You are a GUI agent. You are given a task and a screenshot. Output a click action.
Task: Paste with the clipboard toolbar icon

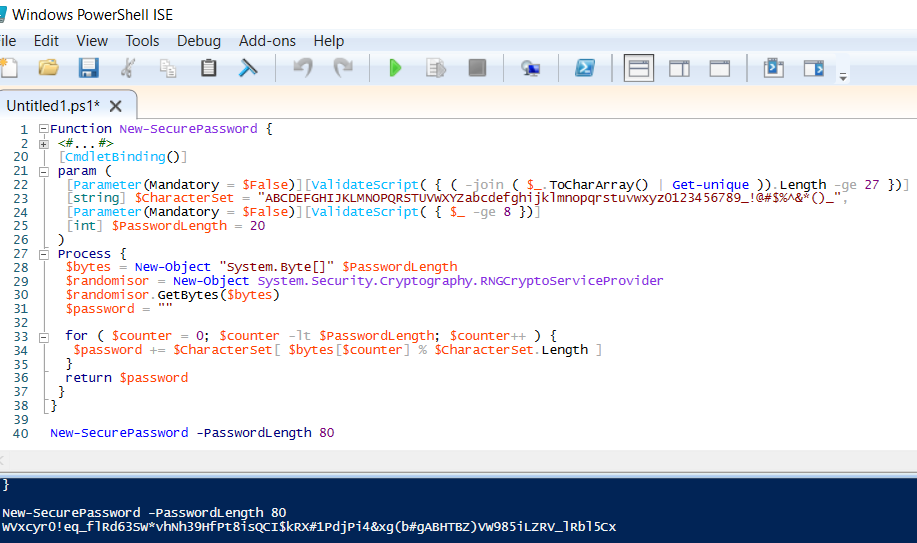[208, 68]
